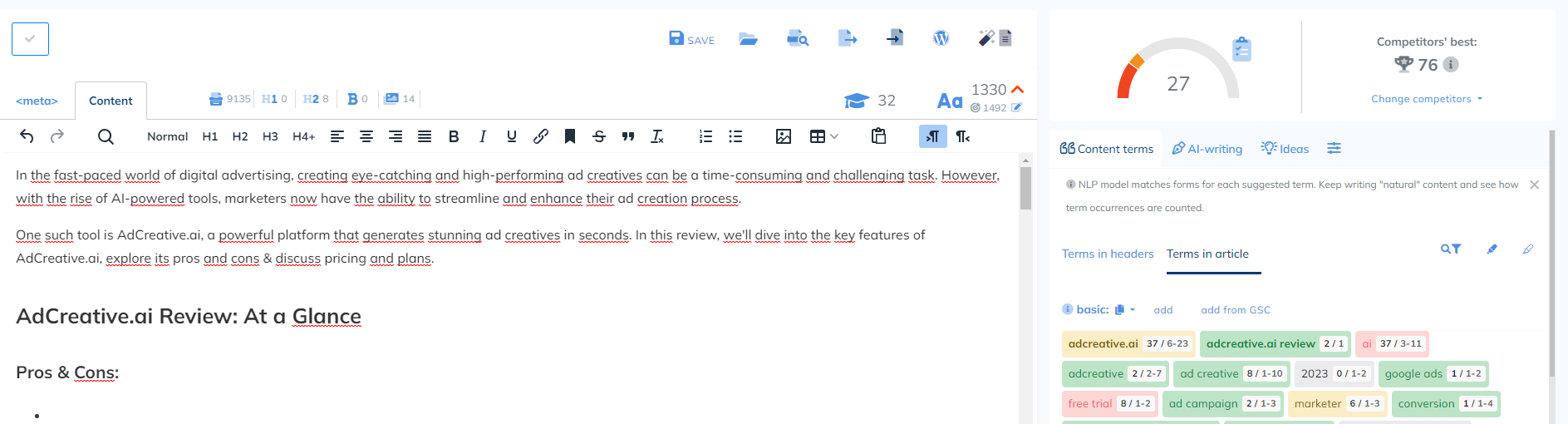Open the Content terms tab
The width and height of the screenshot is (1568, 424).
click(1107, 149)
